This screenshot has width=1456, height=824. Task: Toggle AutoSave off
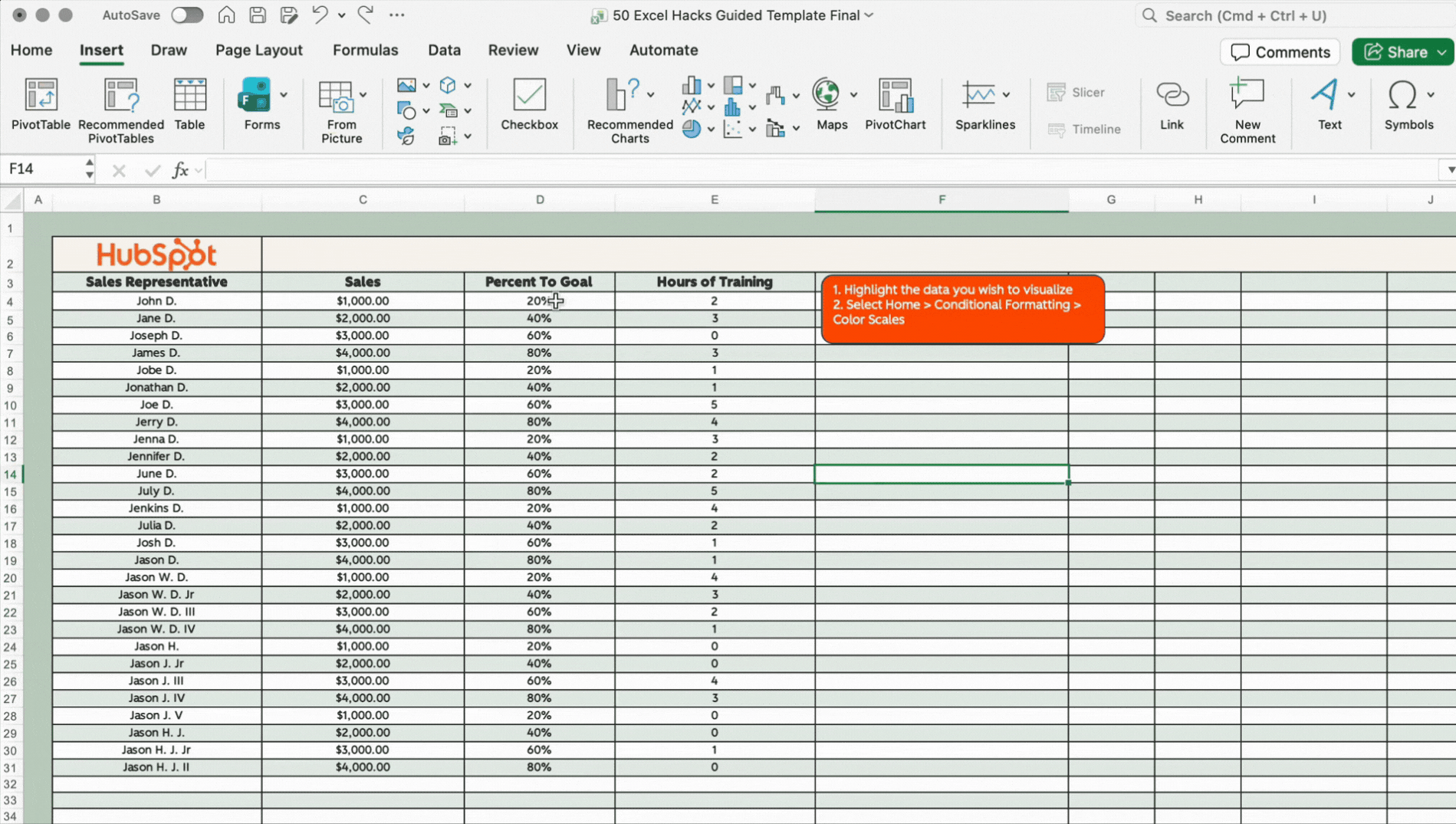(x=187, y=15)
